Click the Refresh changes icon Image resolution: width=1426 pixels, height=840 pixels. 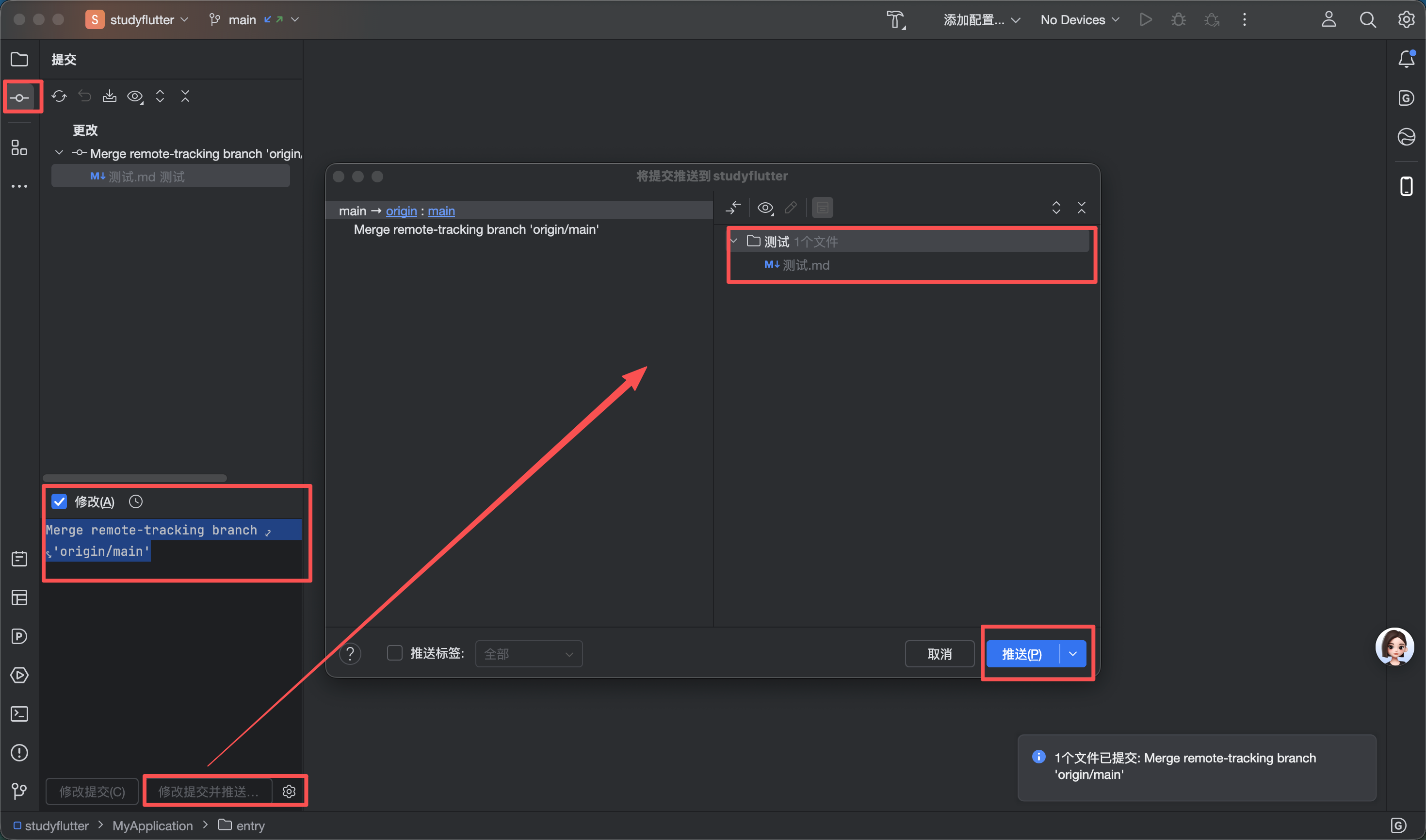[x=59, y=96]
